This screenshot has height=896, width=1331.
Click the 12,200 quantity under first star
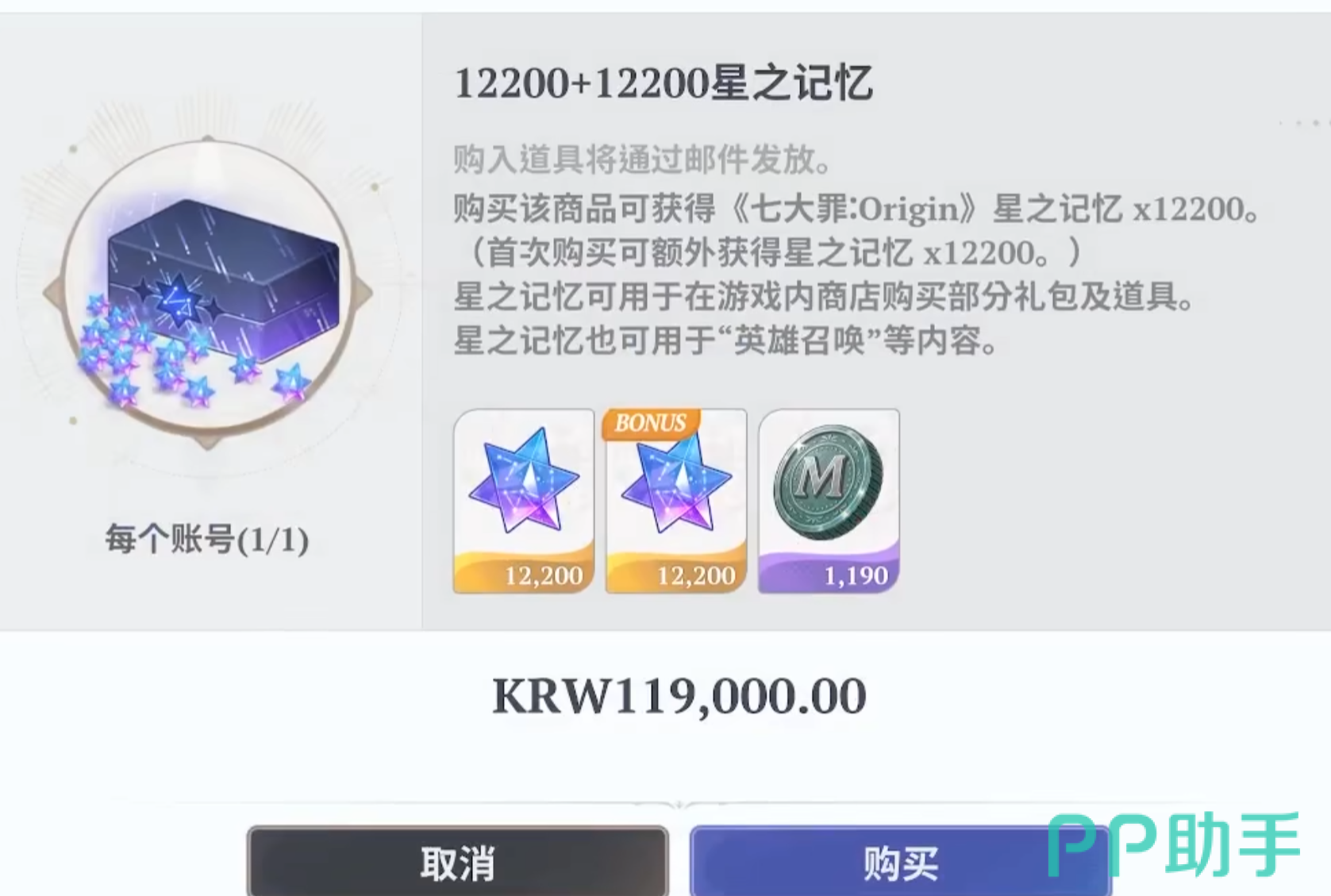coord(544,575)
